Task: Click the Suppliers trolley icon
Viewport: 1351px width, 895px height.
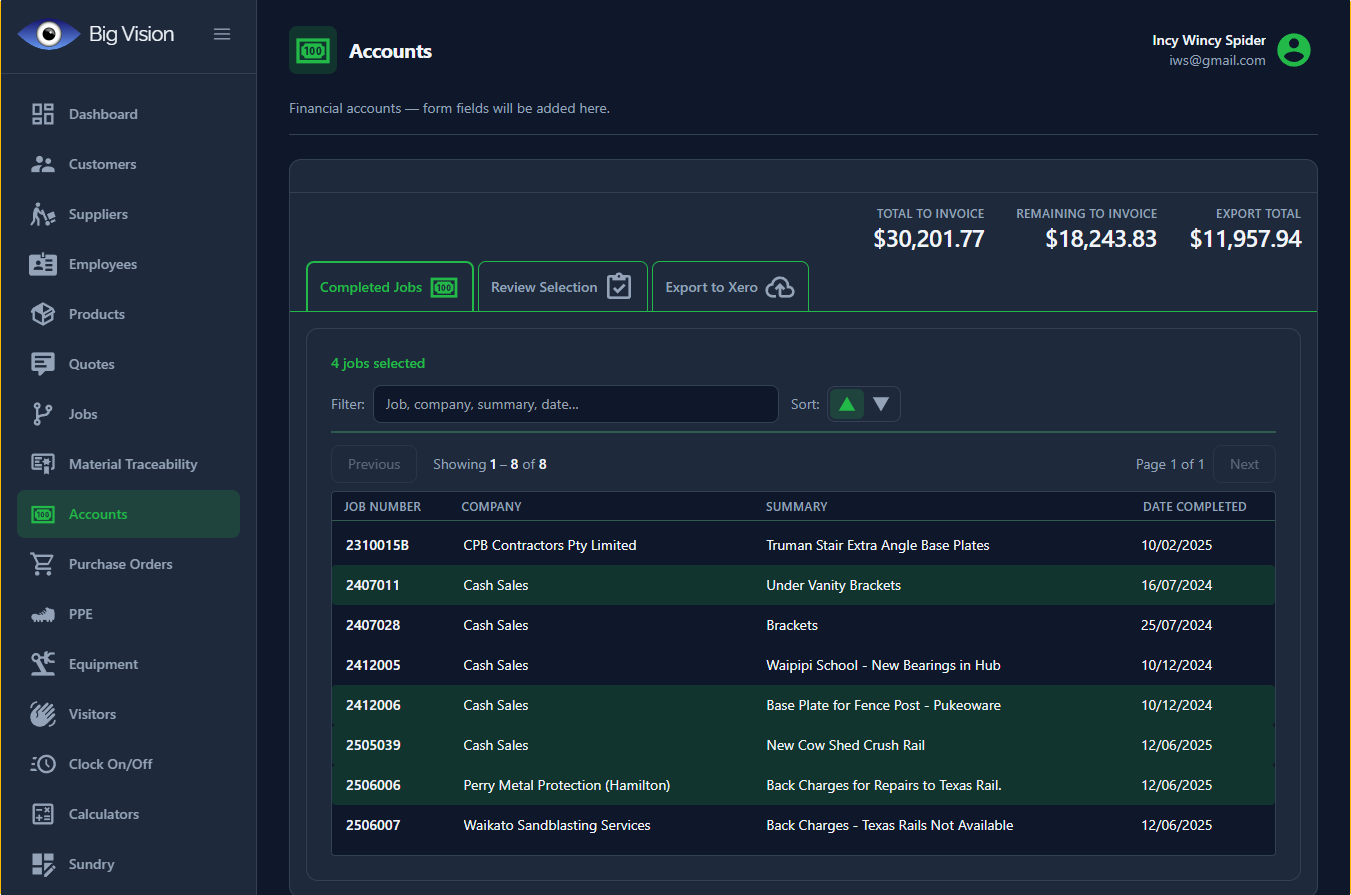Action: click(x=43, y=214)
